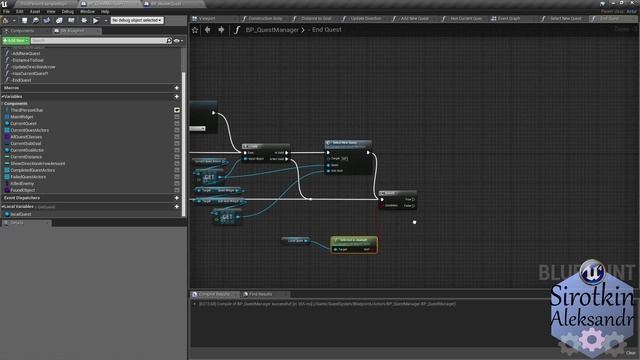Image resolution: width=640 pixels, height=360 pixels.
Task: Open the eye view options dropdown
Action: [x=178, y=40]
